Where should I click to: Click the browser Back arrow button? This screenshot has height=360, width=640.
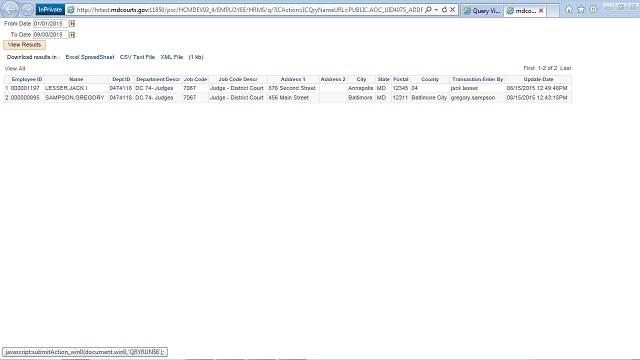click(10, 9)
